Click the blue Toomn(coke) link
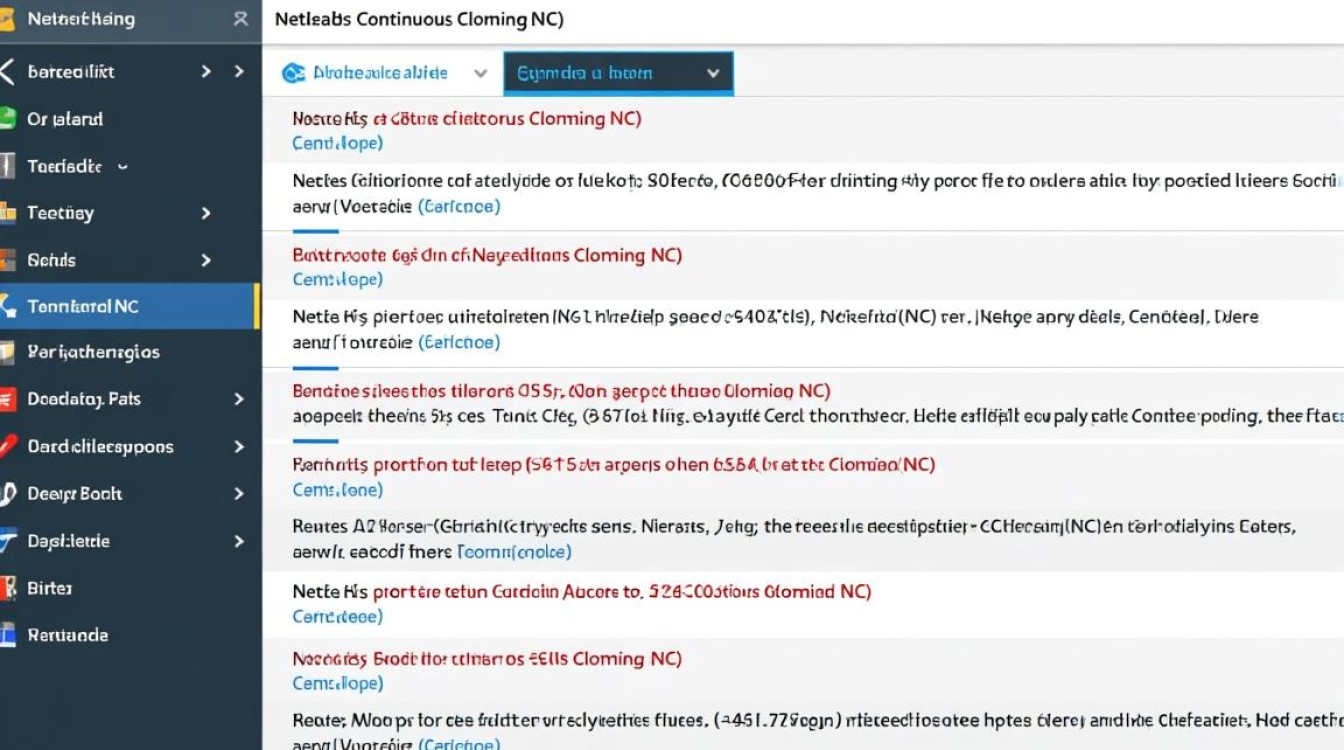The image size is (1344, 750). coord(513,551)
